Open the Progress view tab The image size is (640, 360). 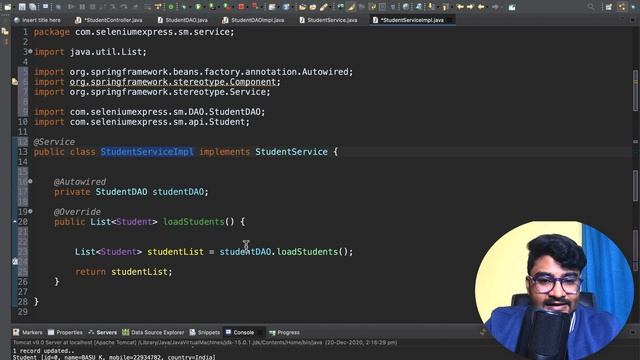(x=284, y=332)
